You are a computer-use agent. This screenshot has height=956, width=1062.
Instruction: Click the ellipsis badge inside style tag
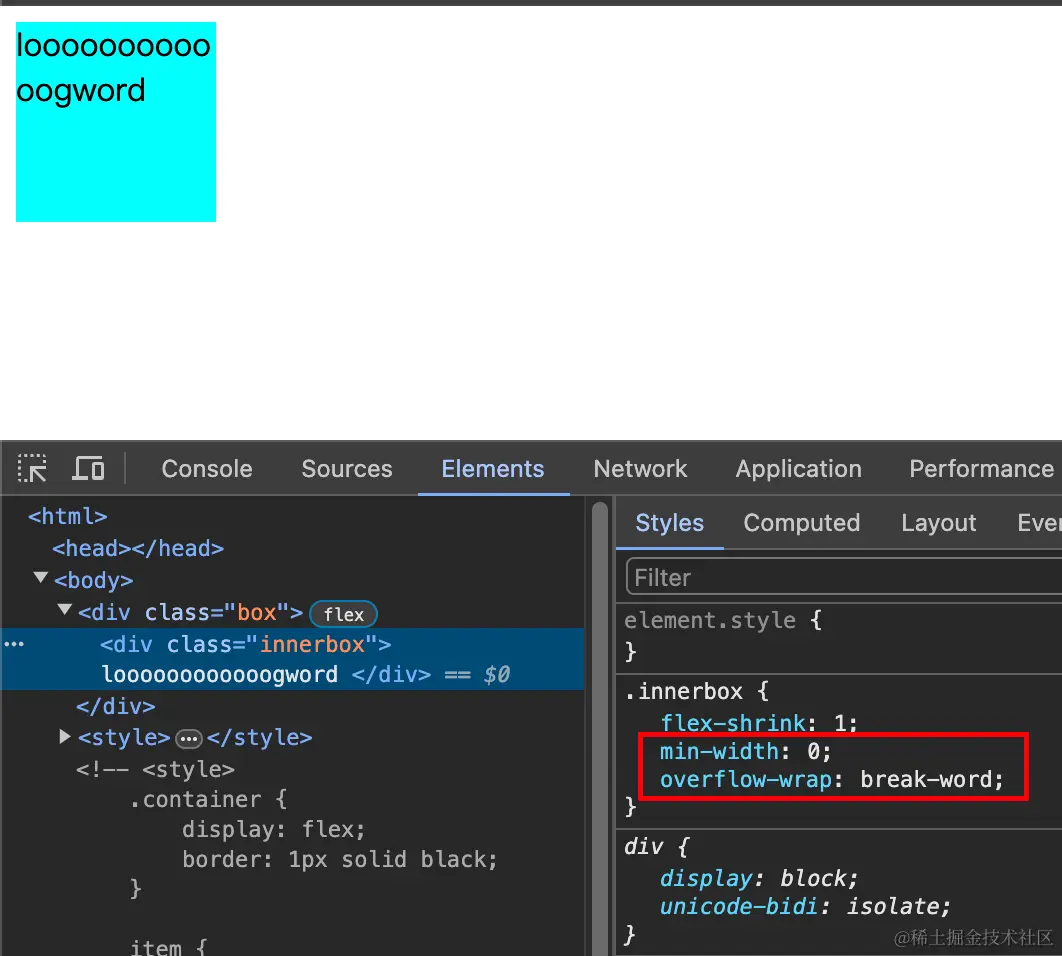pos(189,738)
